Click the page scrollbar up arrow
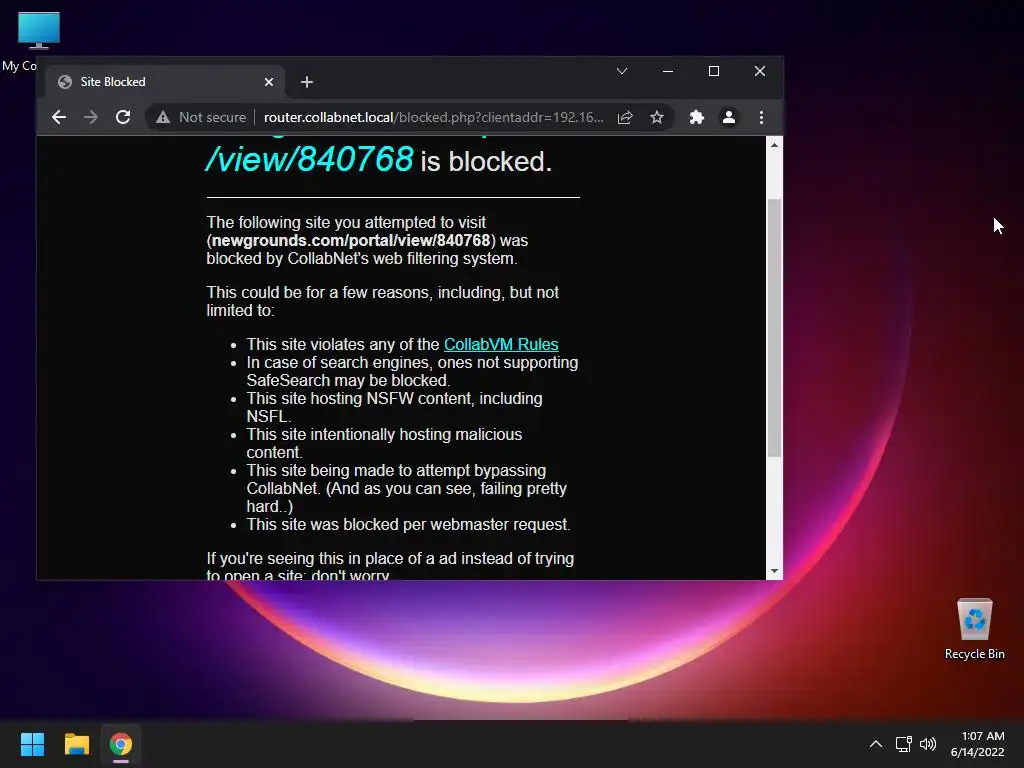This screenshot has height=768, width=1024. (x=774, y=145)
